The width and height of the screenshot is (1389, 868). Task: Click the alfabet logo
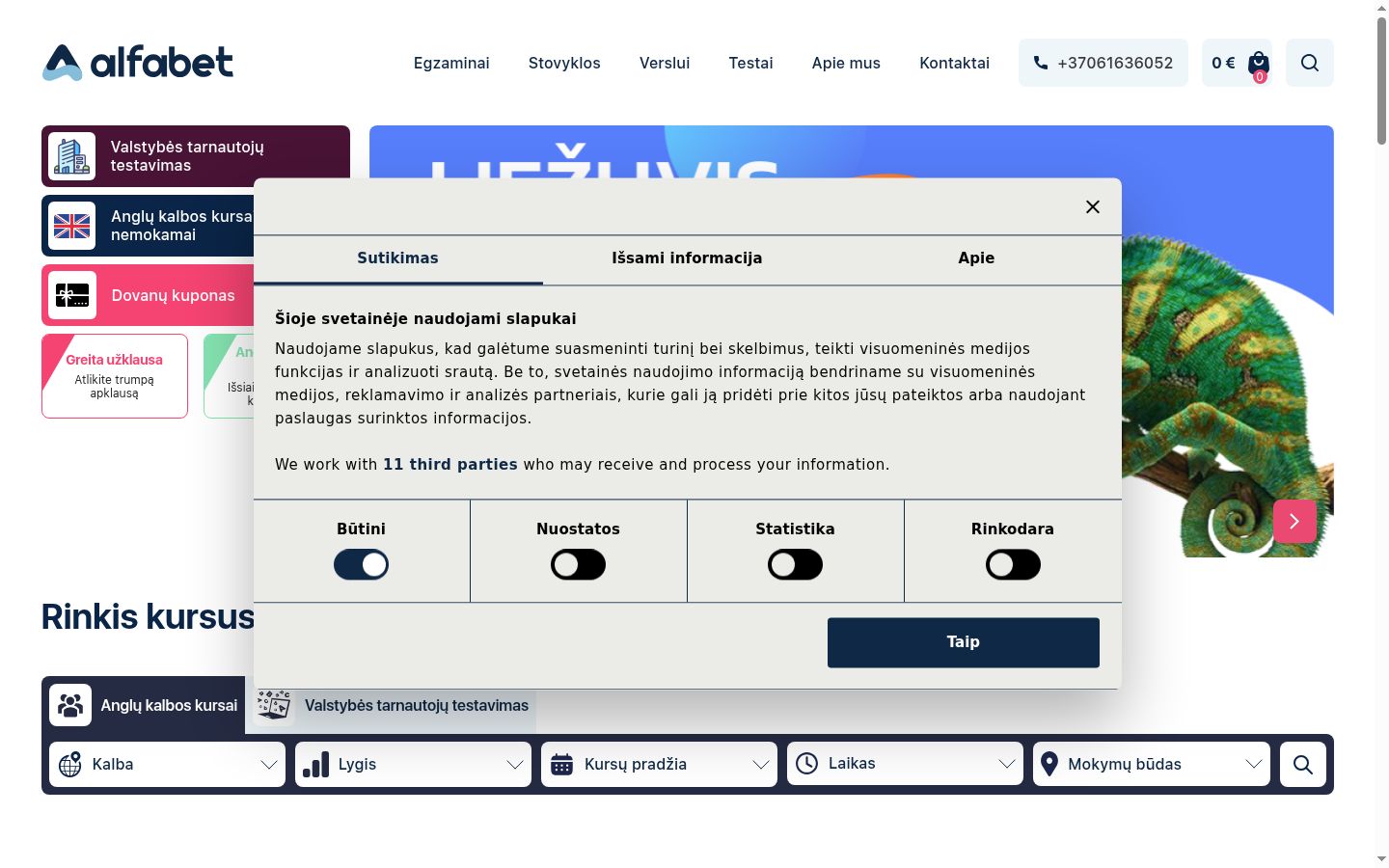pos(138,63)
